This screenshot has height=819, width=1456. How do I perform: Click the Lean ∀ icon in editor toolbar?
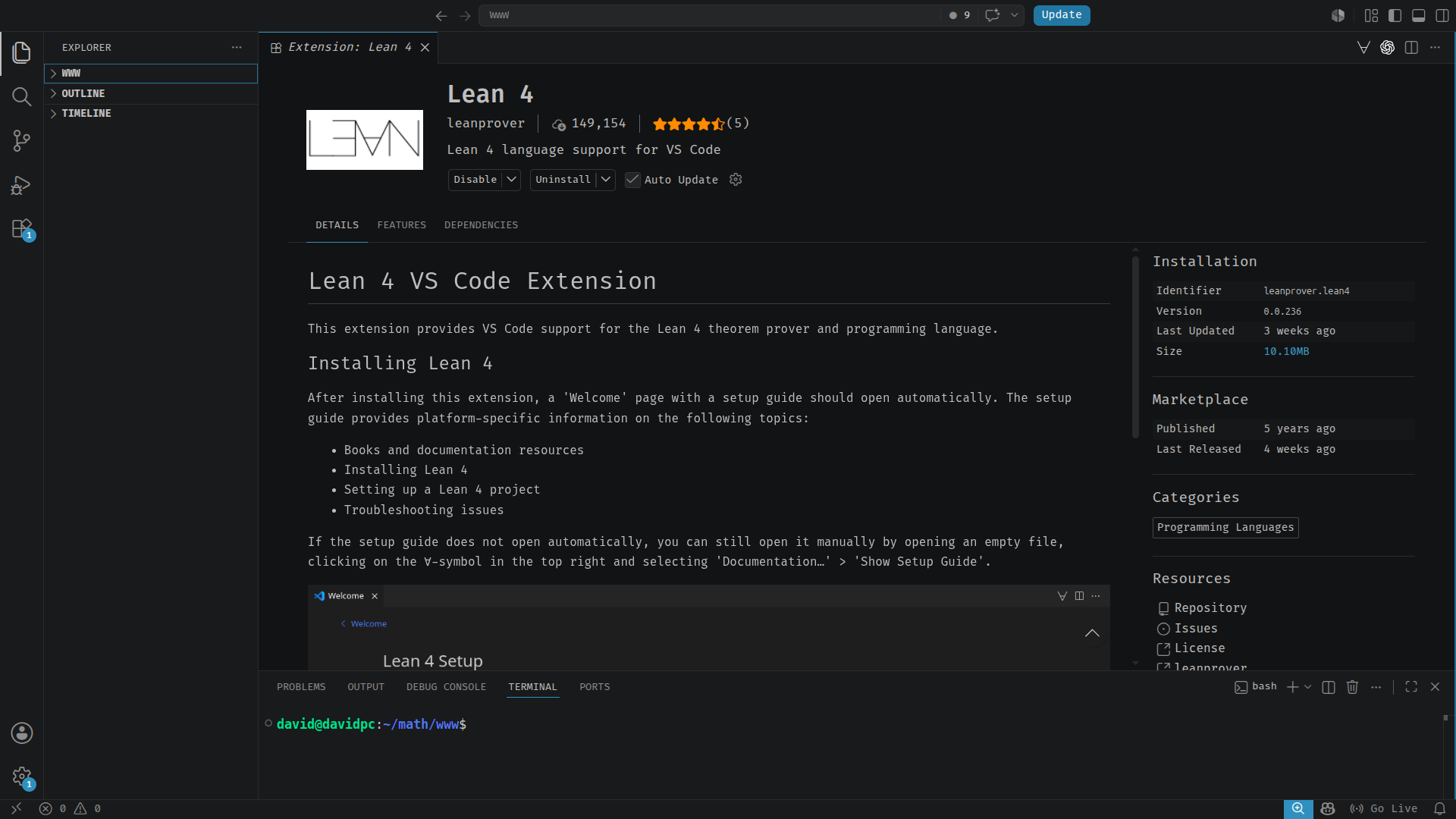[1363, 47]
